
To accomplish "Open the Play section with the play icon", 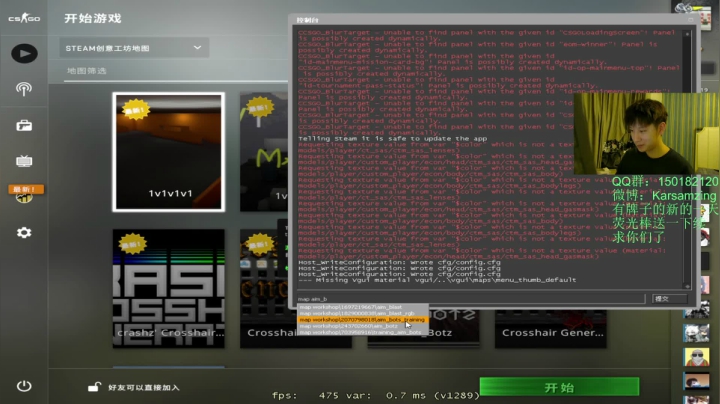I will [x=24, y=54].
